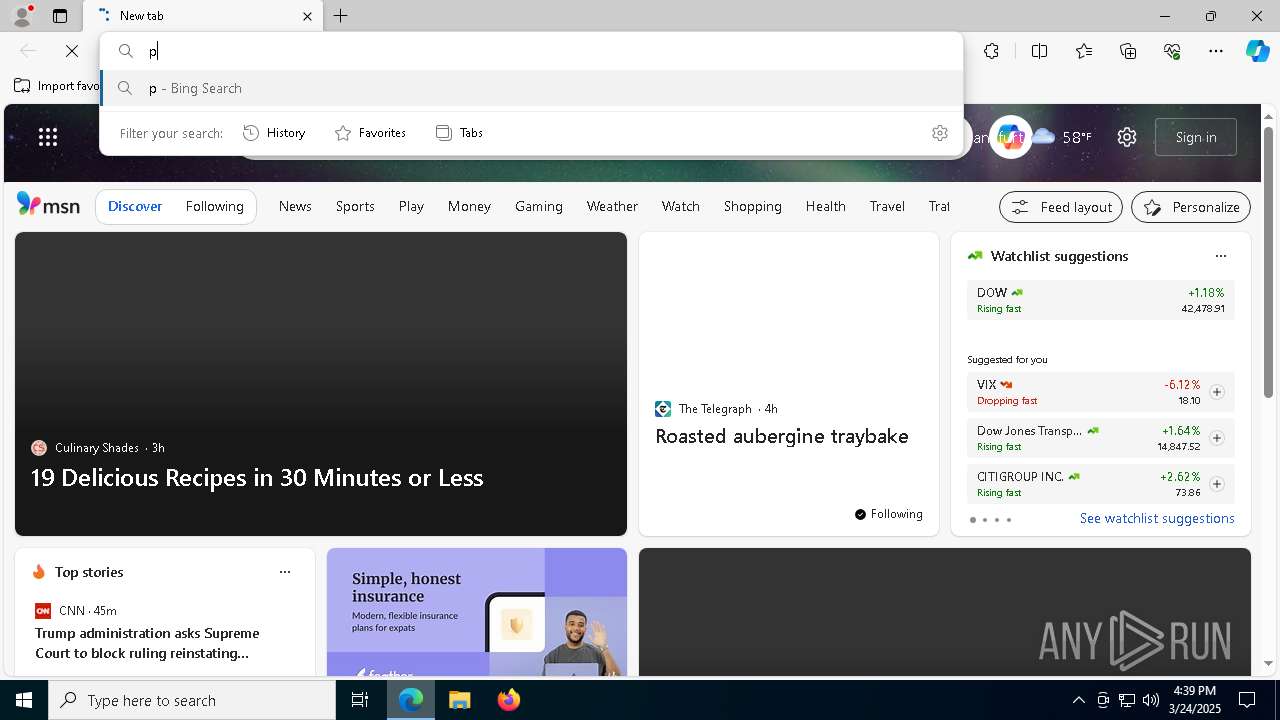Open Feed layout options
The height and width of the screenshot is (720, 1280).
[1061, 207]
